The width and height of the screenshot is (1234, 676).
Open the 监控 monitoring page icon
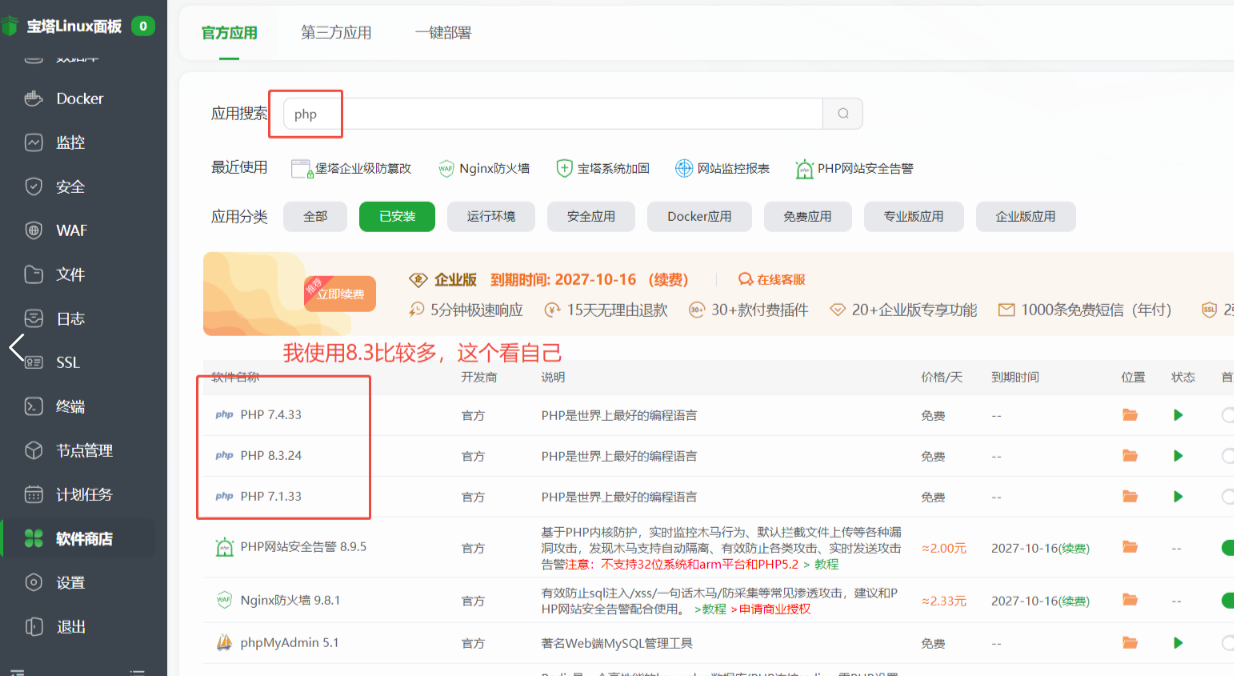click(34, 142)
